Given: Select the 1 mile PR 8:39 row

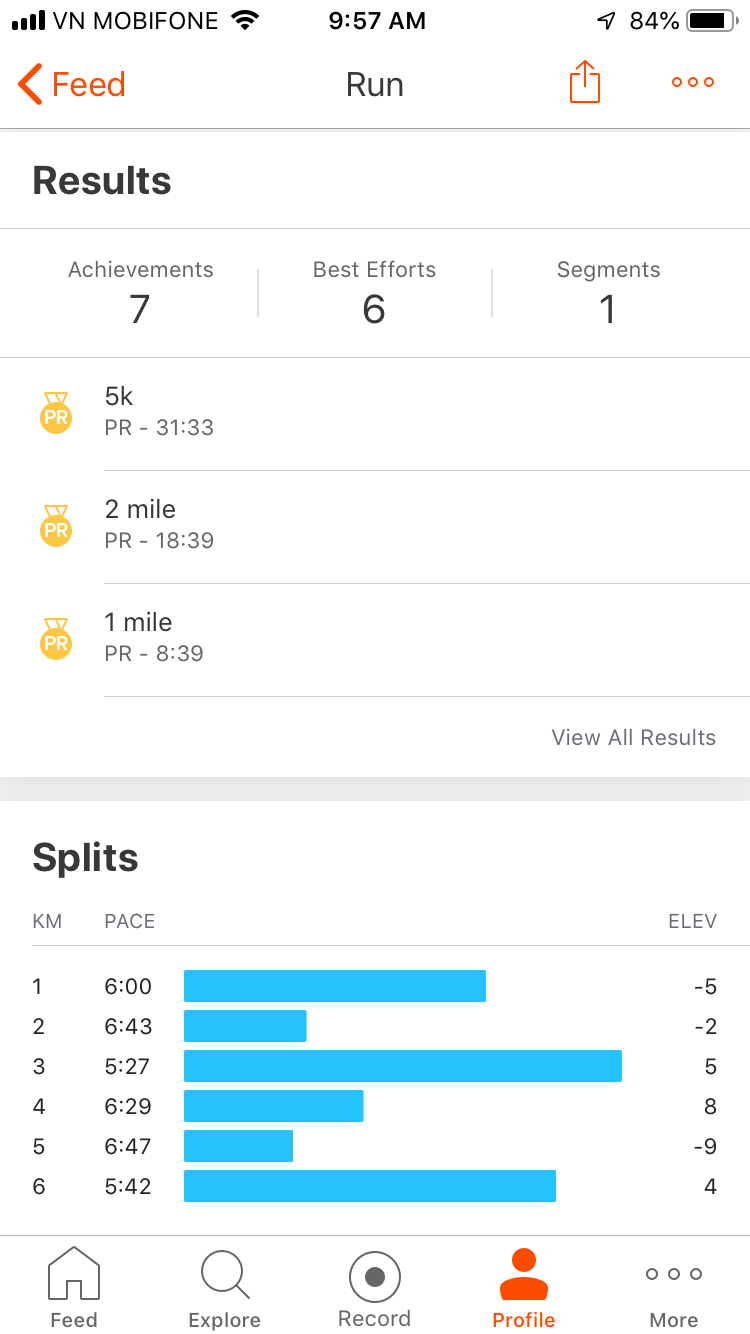Looking at the screenshot, I should (375, 640).
